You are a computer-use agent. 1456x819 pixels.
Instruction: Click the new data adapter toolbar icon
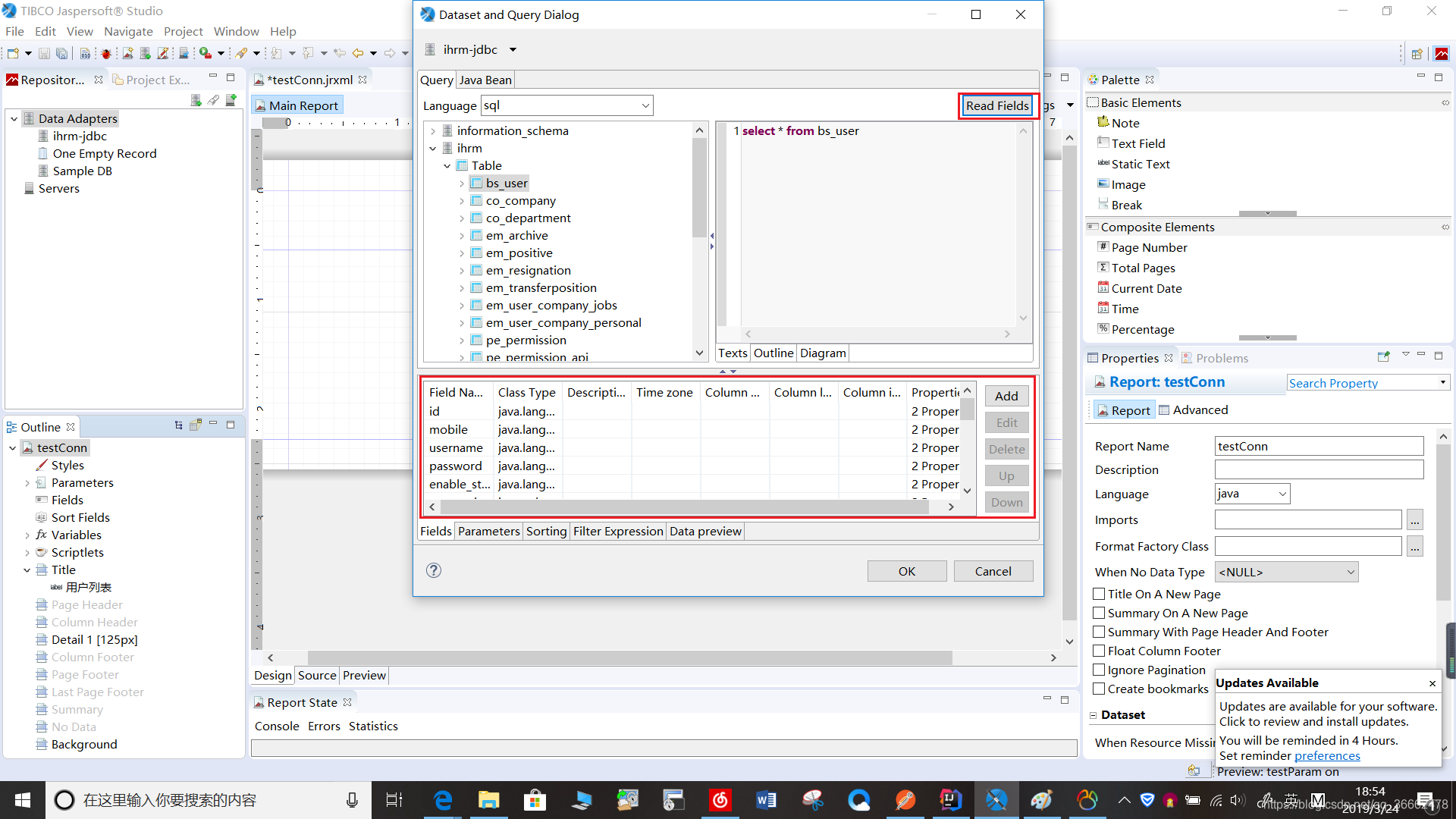click(x=145, y=53)
